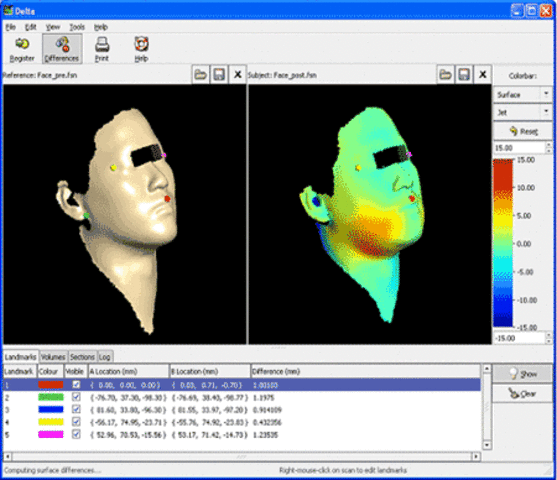Select difference value 0.914109 in row 3
The width and height of the screenshot is (557, 480).
coord(267,410)
